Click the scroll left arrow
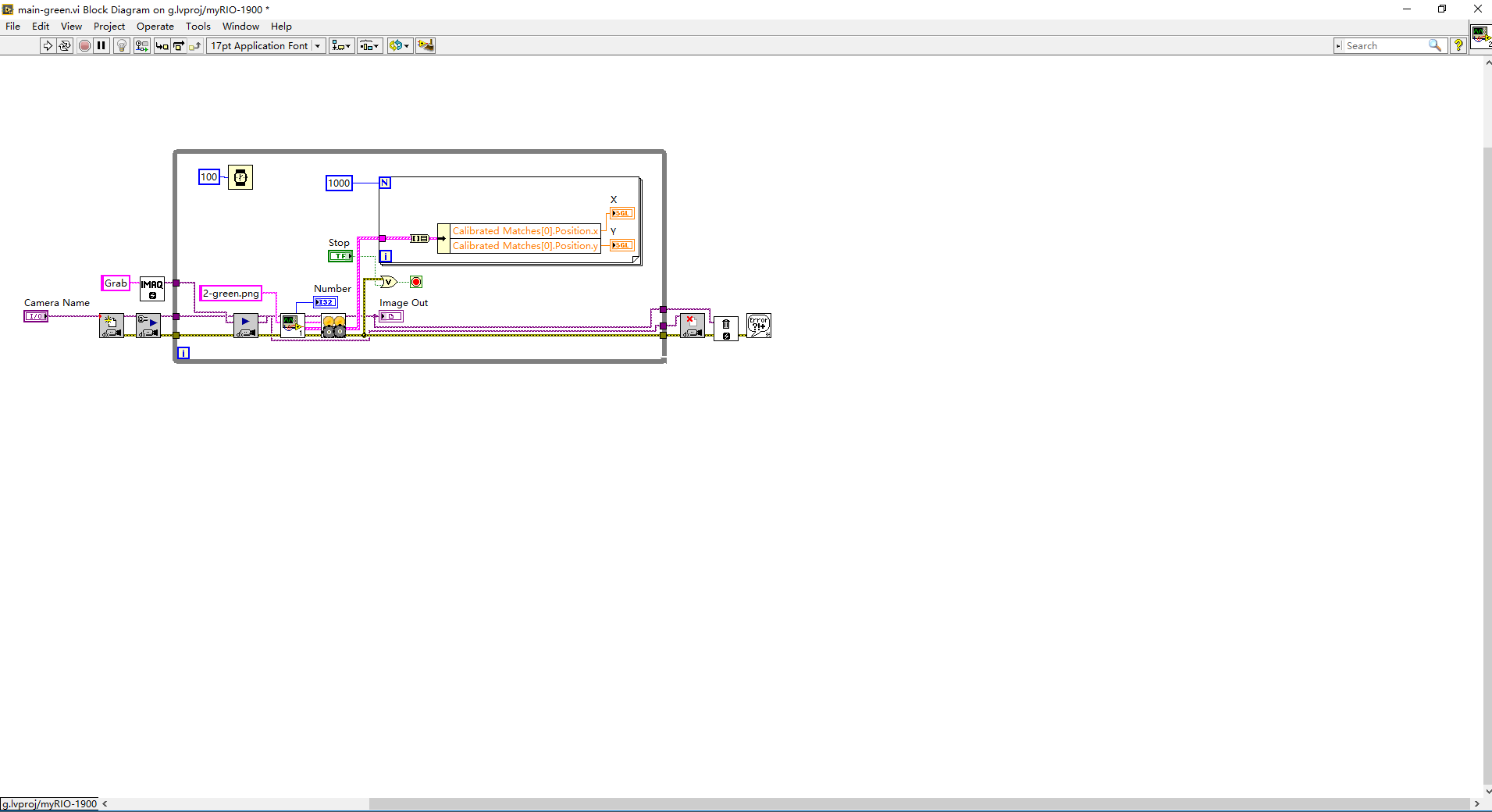This screenshot has width=1492, height=812. coord(105,804)
